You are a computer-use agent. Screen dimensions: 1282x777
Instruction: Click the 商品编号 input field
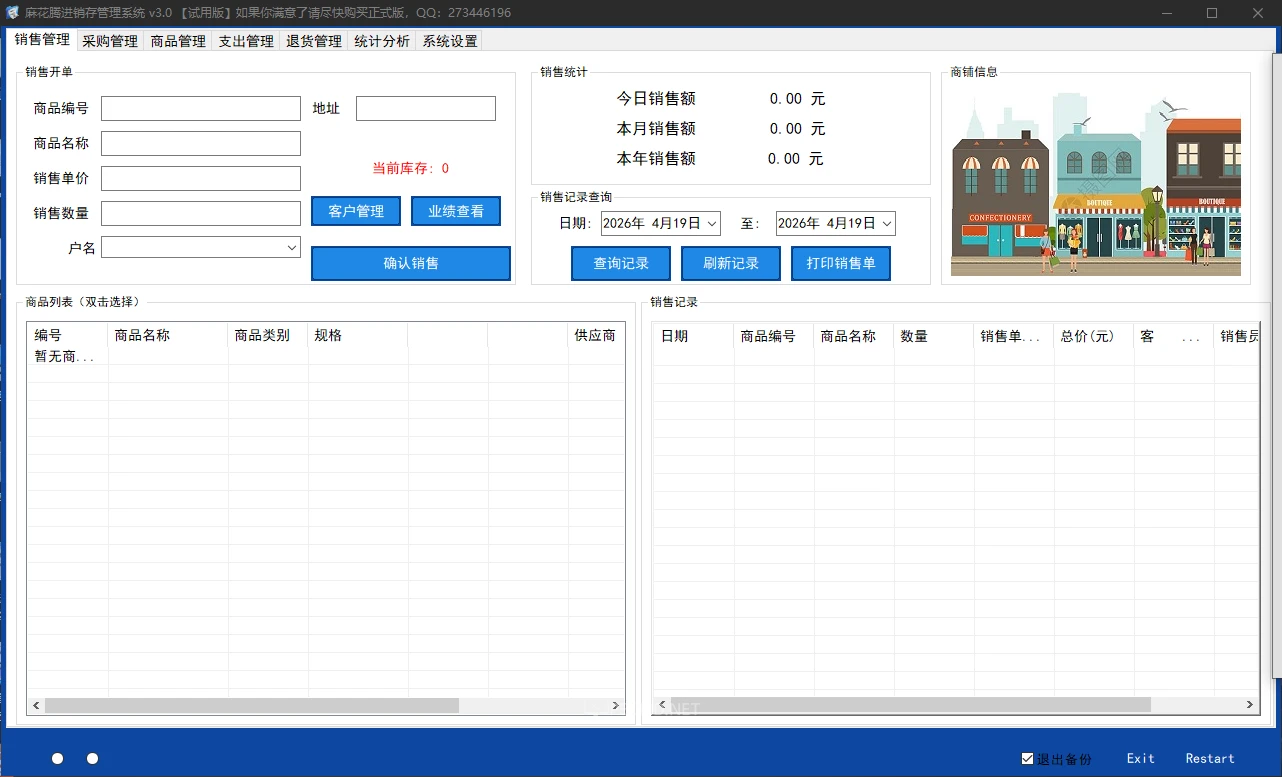pyautogui.click(x=200, y=108)
